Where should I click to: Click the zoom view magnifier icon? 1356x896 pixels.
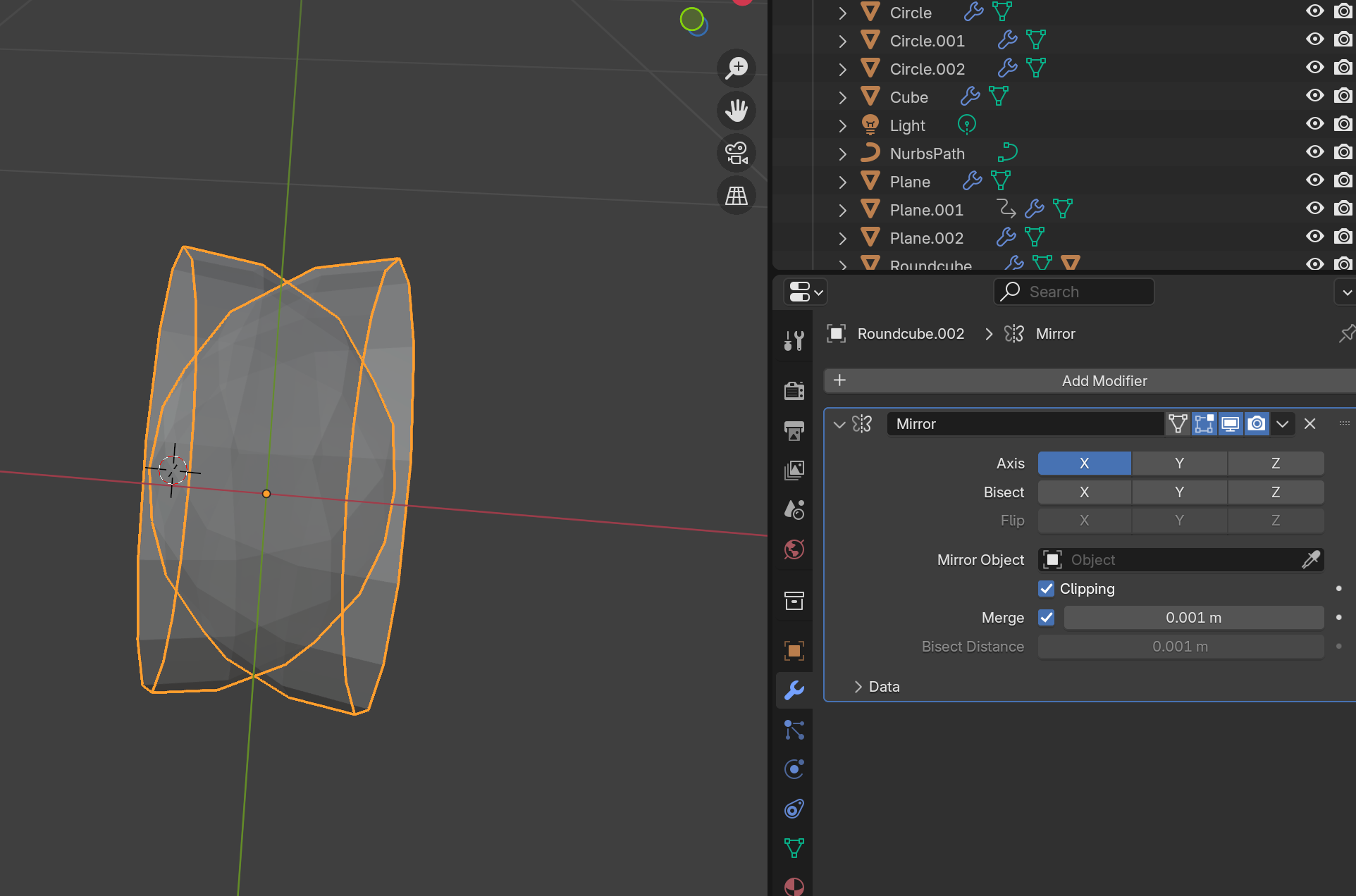pos(736,68)
